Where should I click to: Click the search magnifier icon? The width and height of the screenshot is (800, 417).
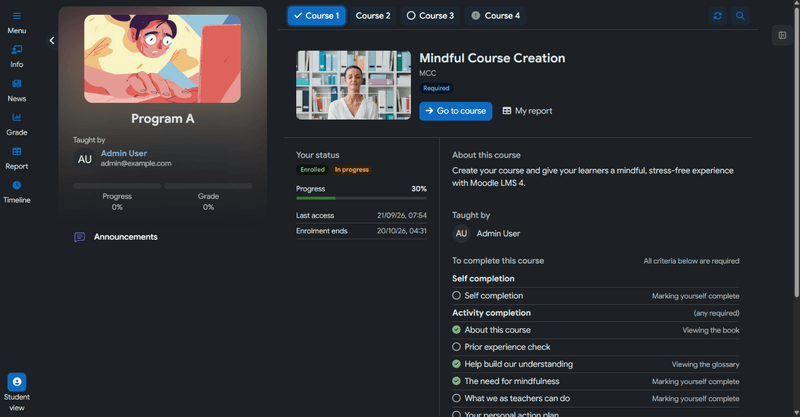tap(740, 16)
